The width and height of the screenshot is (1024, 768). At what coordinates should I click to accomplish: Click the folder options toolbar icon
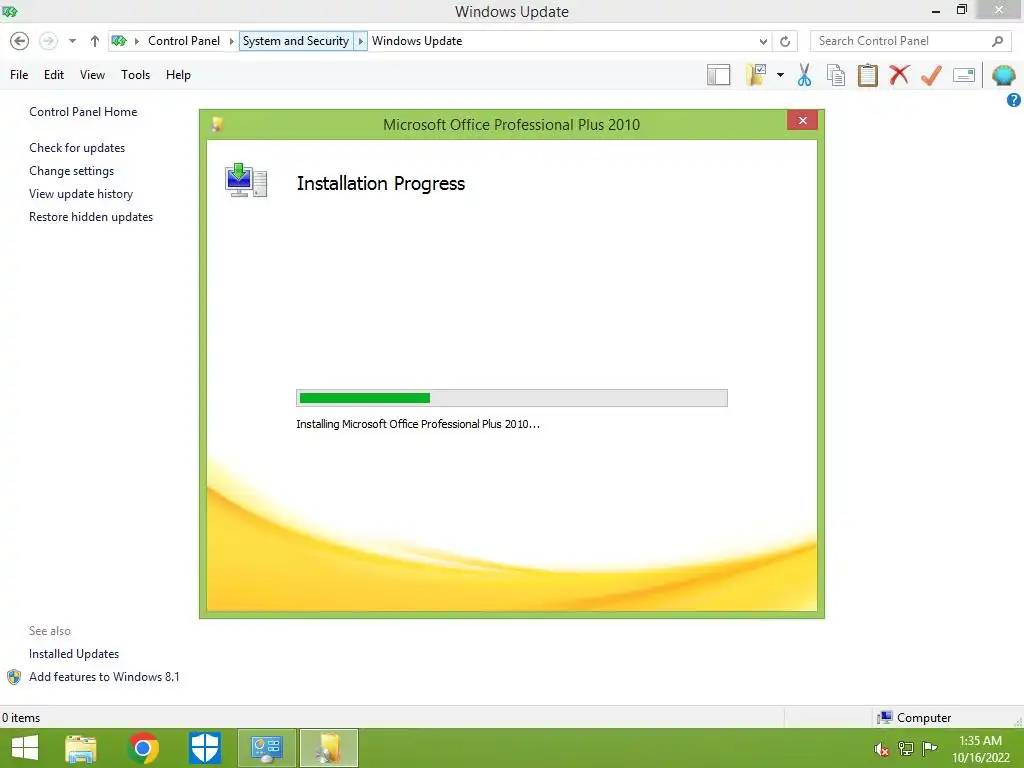pos(757,75)
